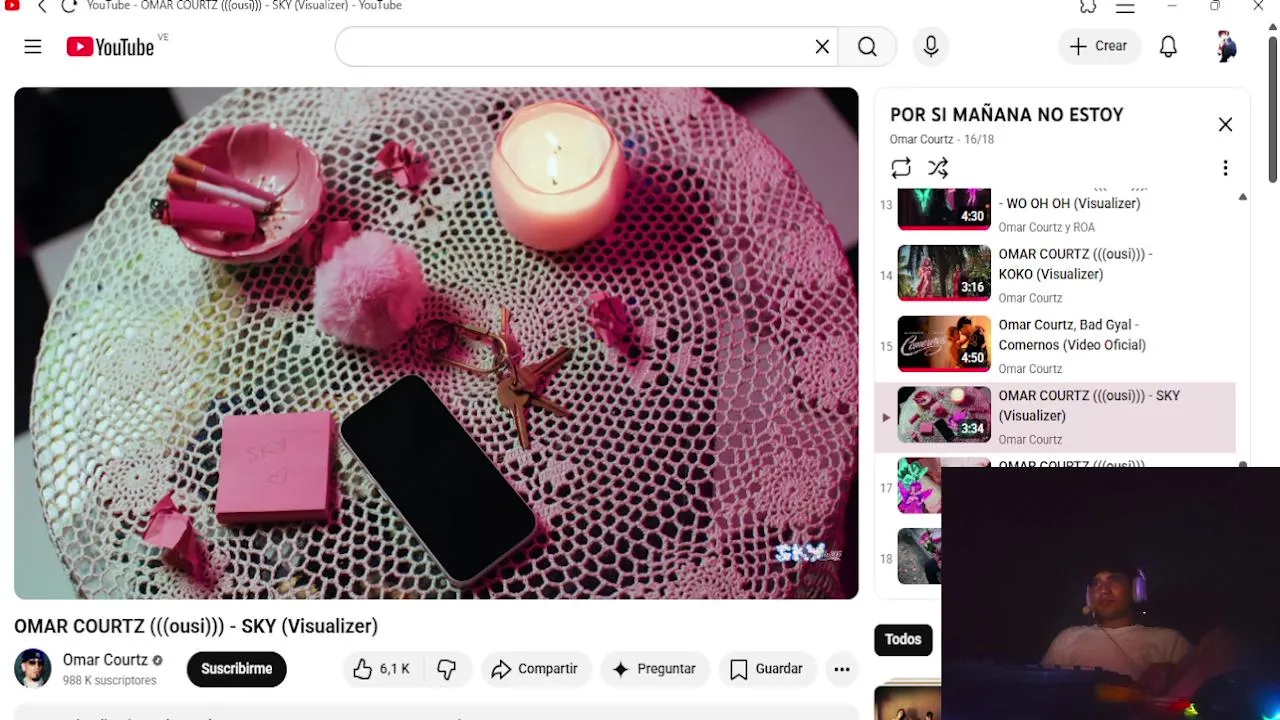Play WO OH OH (Visualizer) thumbnail
This screenshot has width=1280, height=720.
tap(944, 208)
